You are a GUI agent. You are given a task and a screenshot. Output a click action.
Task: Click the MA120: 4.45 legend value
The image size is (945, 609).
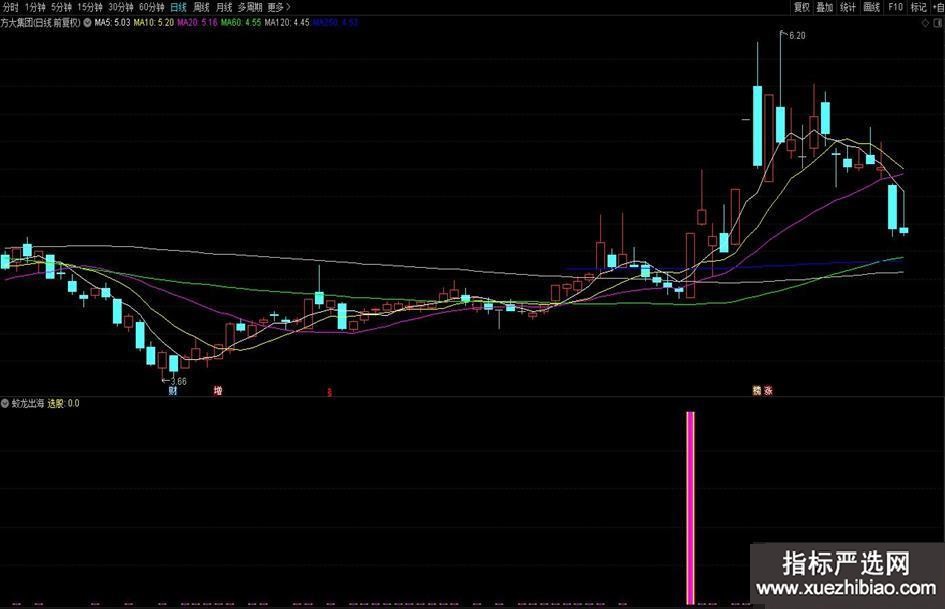click(287, 23)
